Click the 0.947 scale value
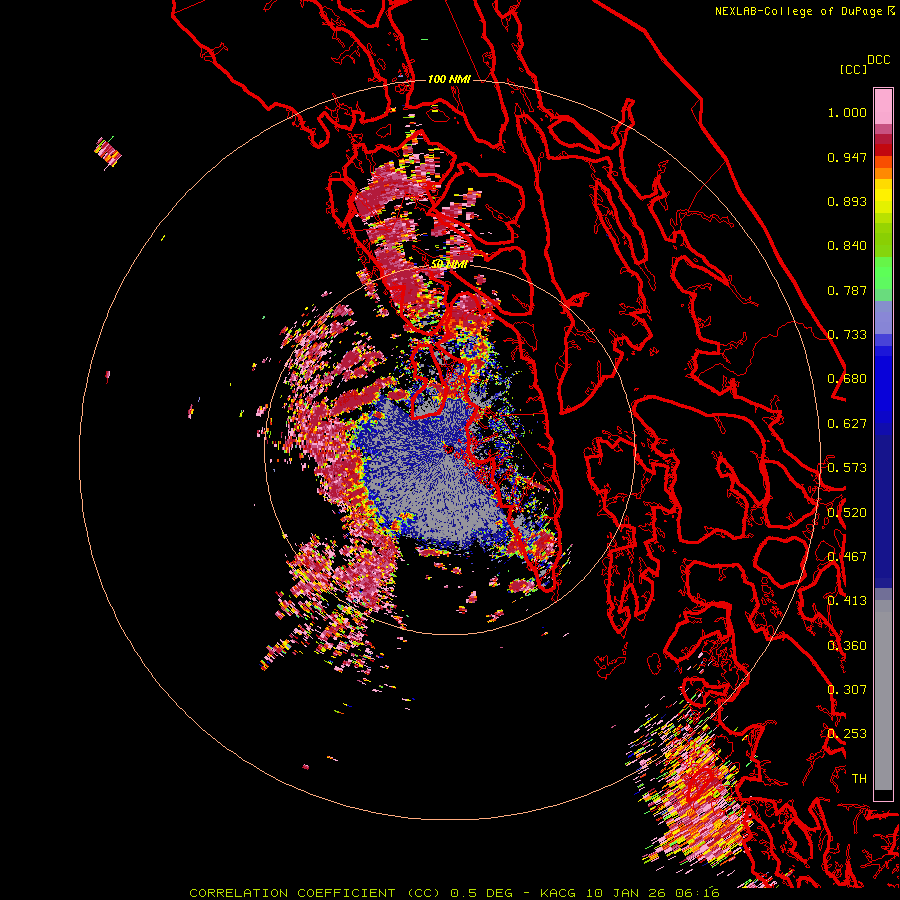Image resolution: width=900 pixels, height=900 pixels. click(x=847, y=157)
